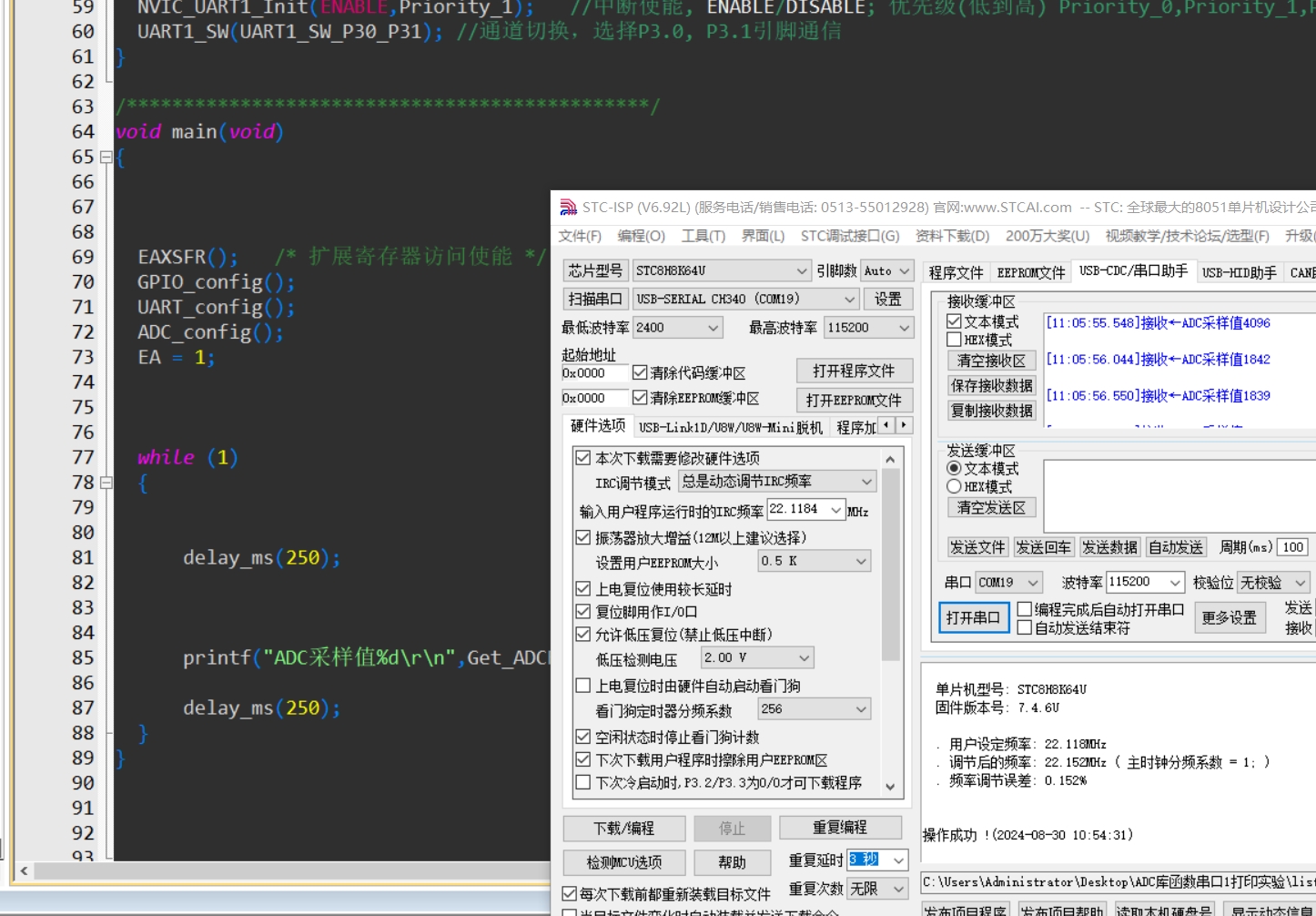1316x916 pixels.
Task: Click the 下载/编程 button
Action: pos(623,828)
